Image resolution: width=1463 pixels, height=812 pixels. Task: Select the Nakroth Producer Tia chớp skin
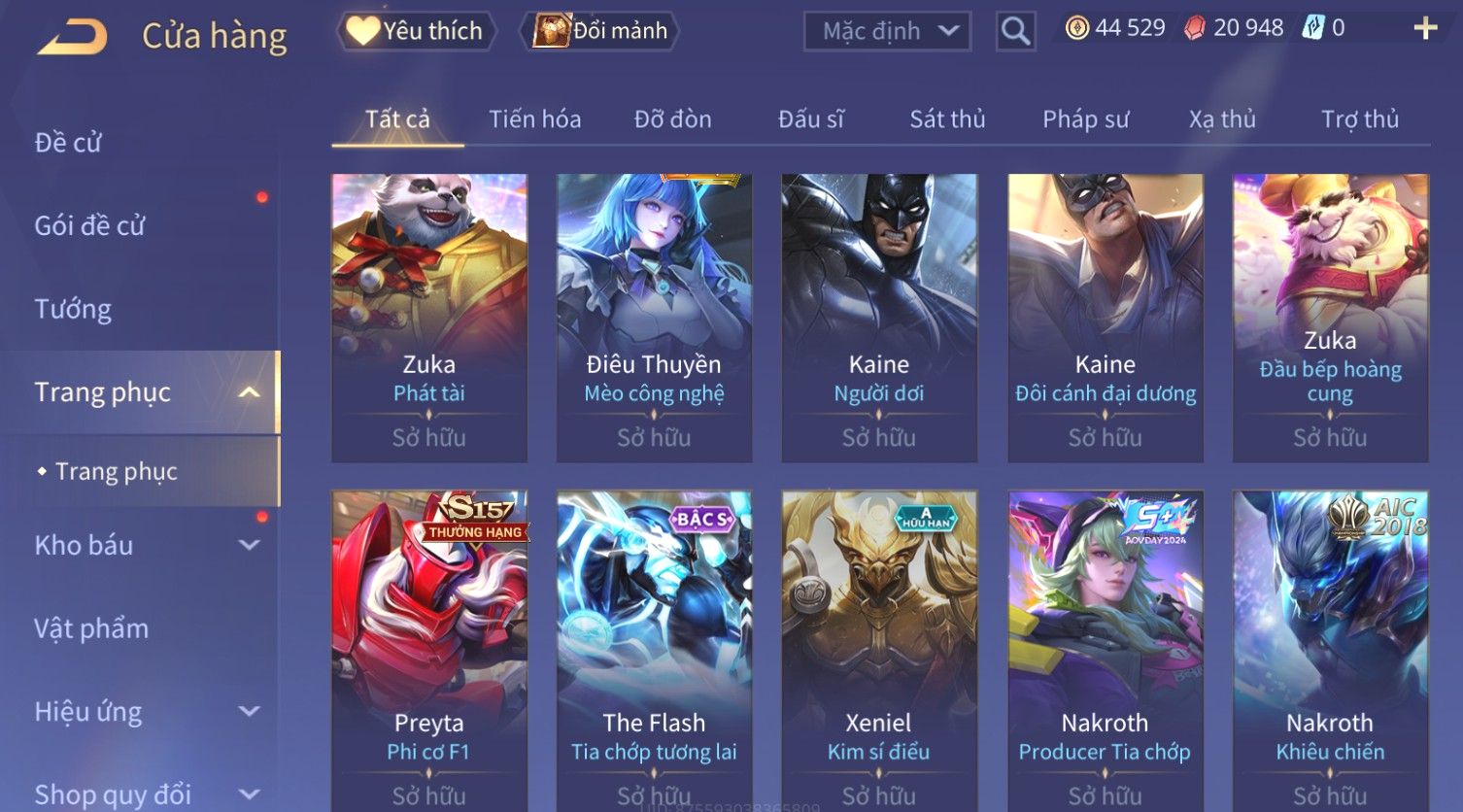[1105, 651]
